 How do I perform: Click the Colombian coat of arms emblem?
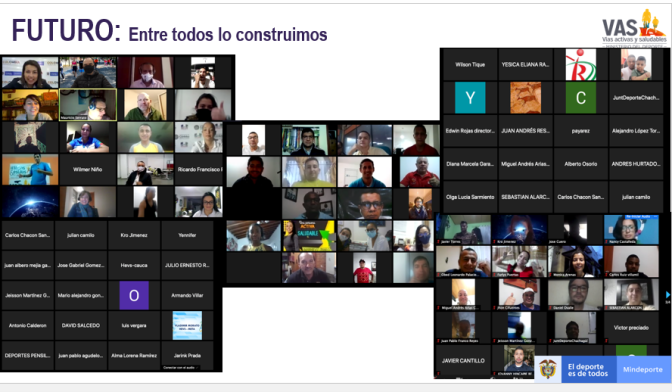(547, 369)
